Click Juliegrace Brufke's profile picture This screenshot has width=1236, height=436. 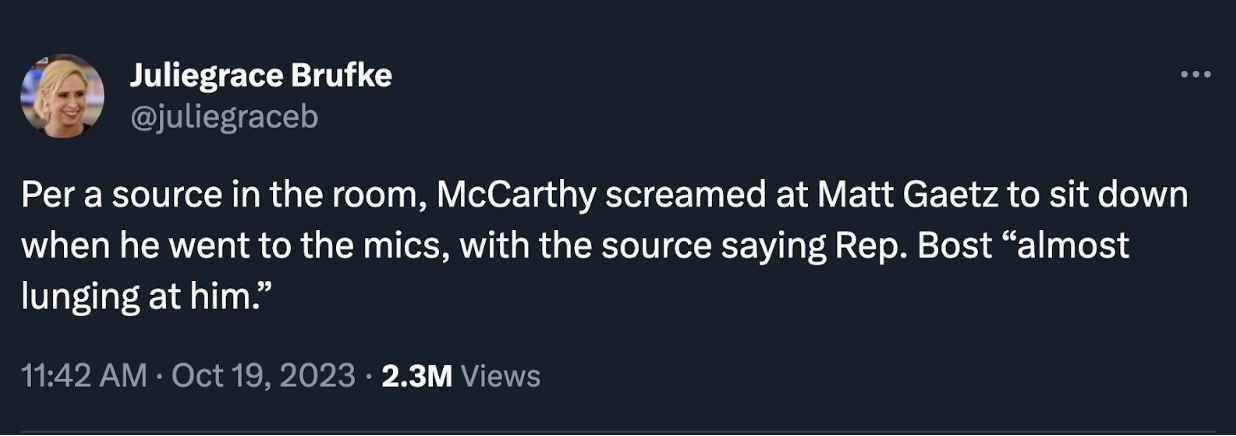tap(62, 96)
